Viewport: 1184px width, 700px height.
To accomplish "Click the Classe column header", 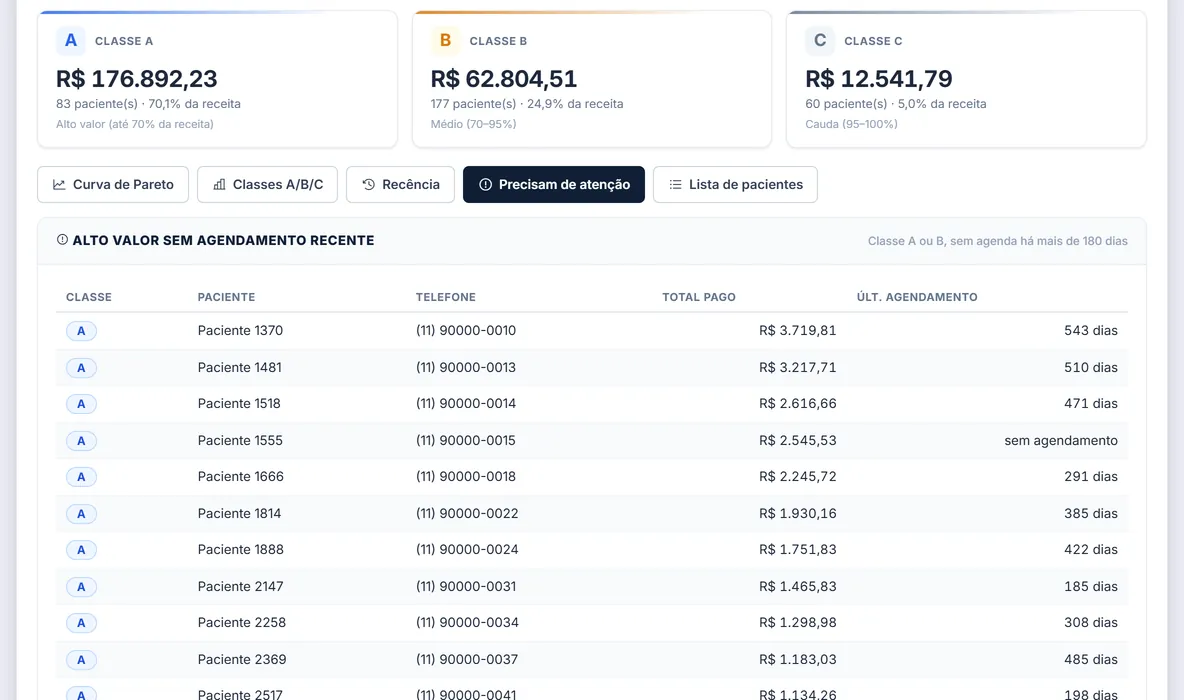I will coord(89,298).
